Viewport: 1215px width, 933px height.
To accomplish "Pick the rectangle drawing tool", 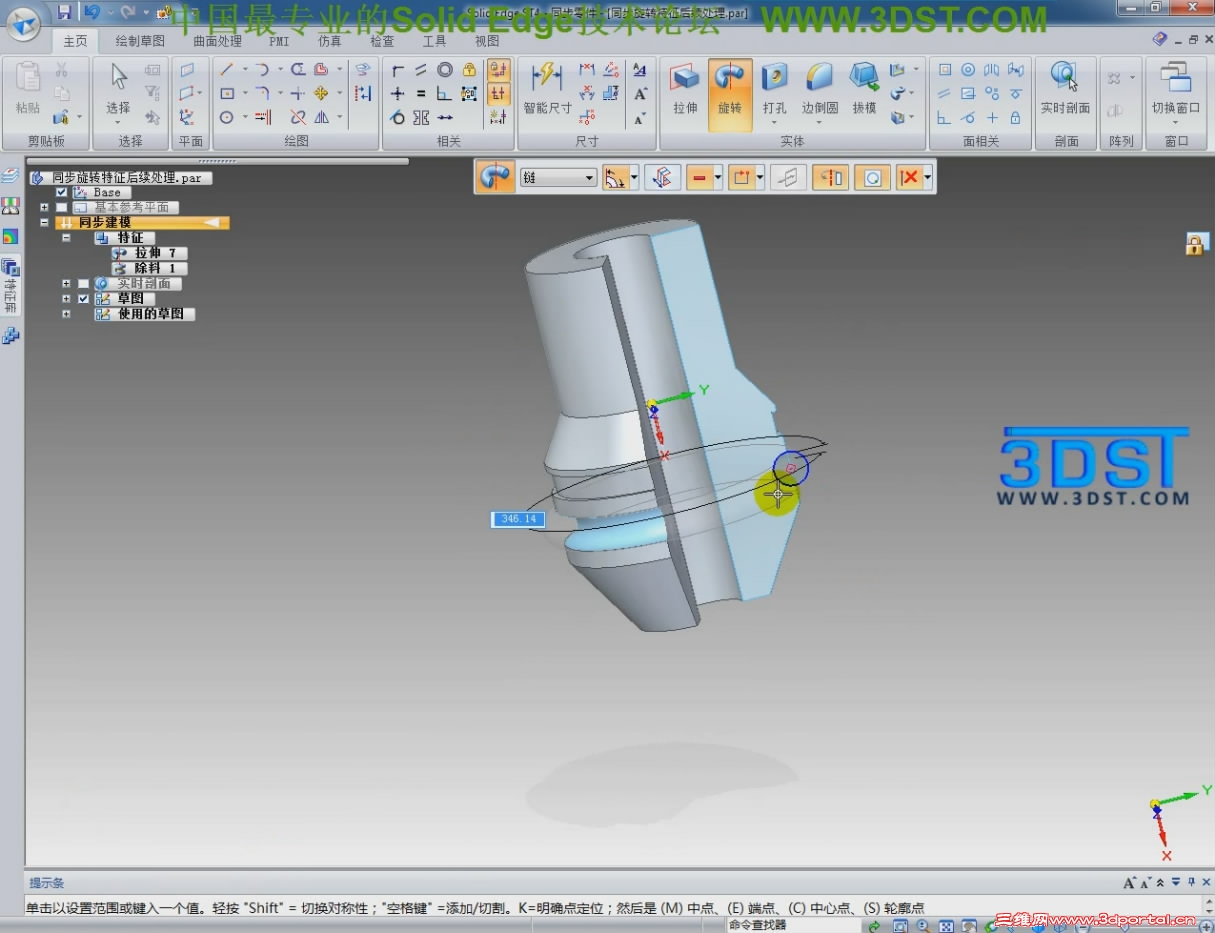I will click(x=227, y=93).
